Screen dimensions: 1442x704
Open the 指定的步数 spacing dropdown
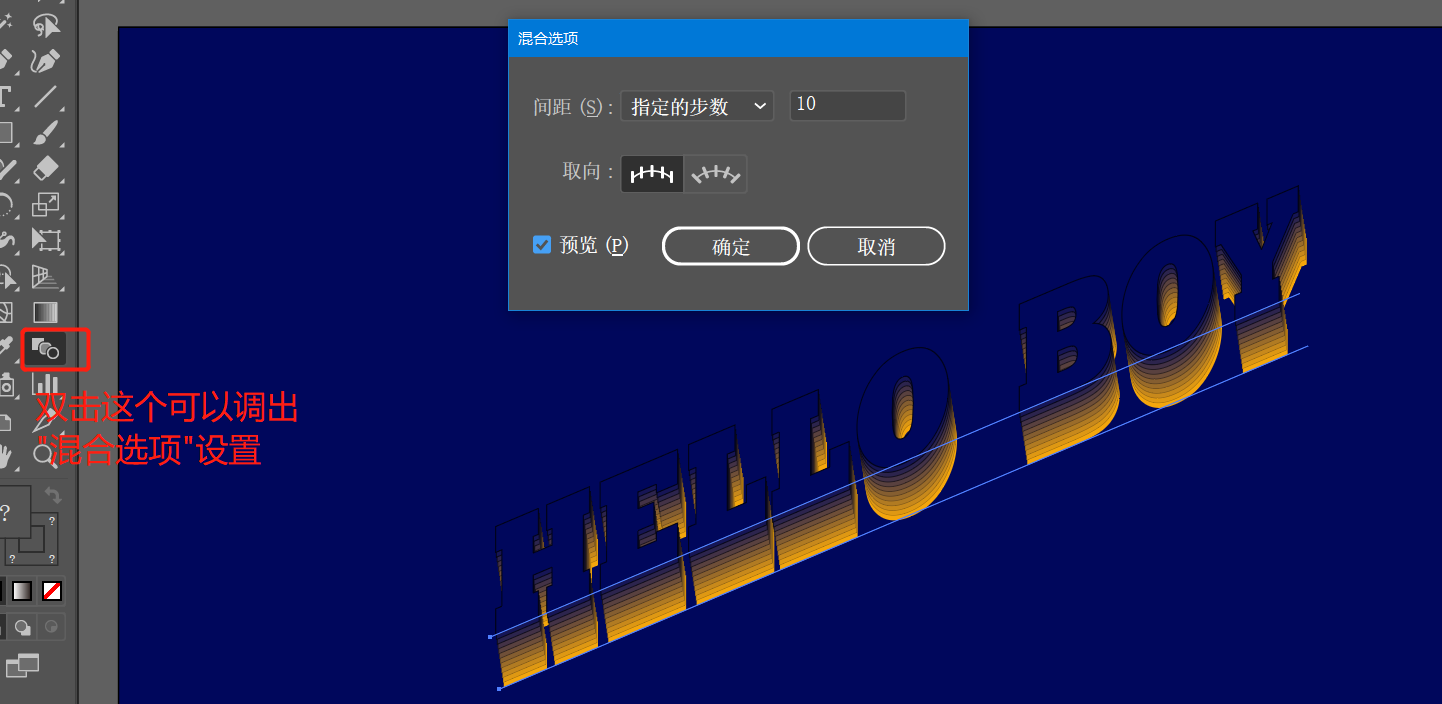click(697, 106)
